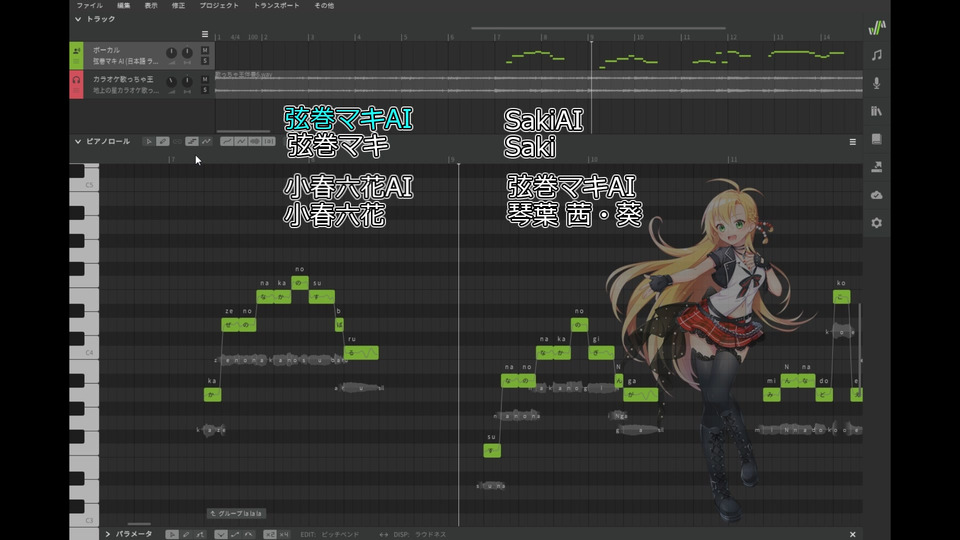The width and height of the screenshot is (960, 540).
Task: Click the EDIT/DISP swap arrows icon
Action: [x=383, y=534]
